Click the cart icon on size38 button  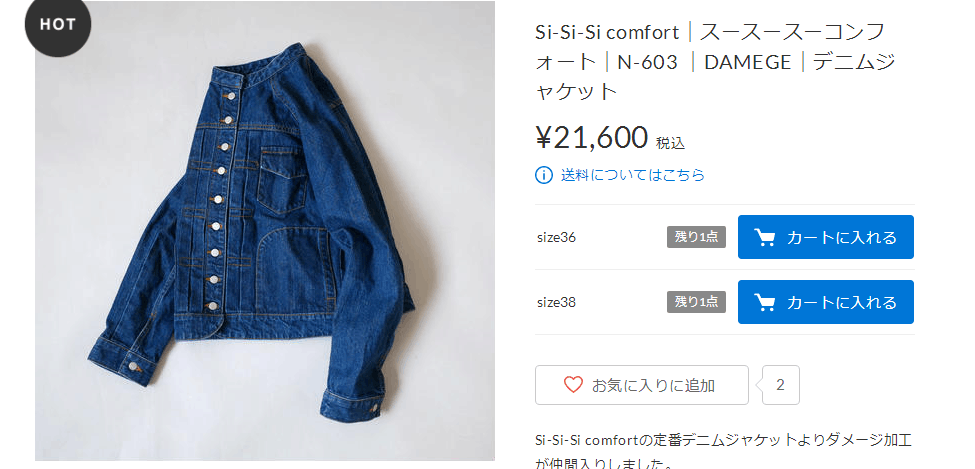(x=764, y=302)
